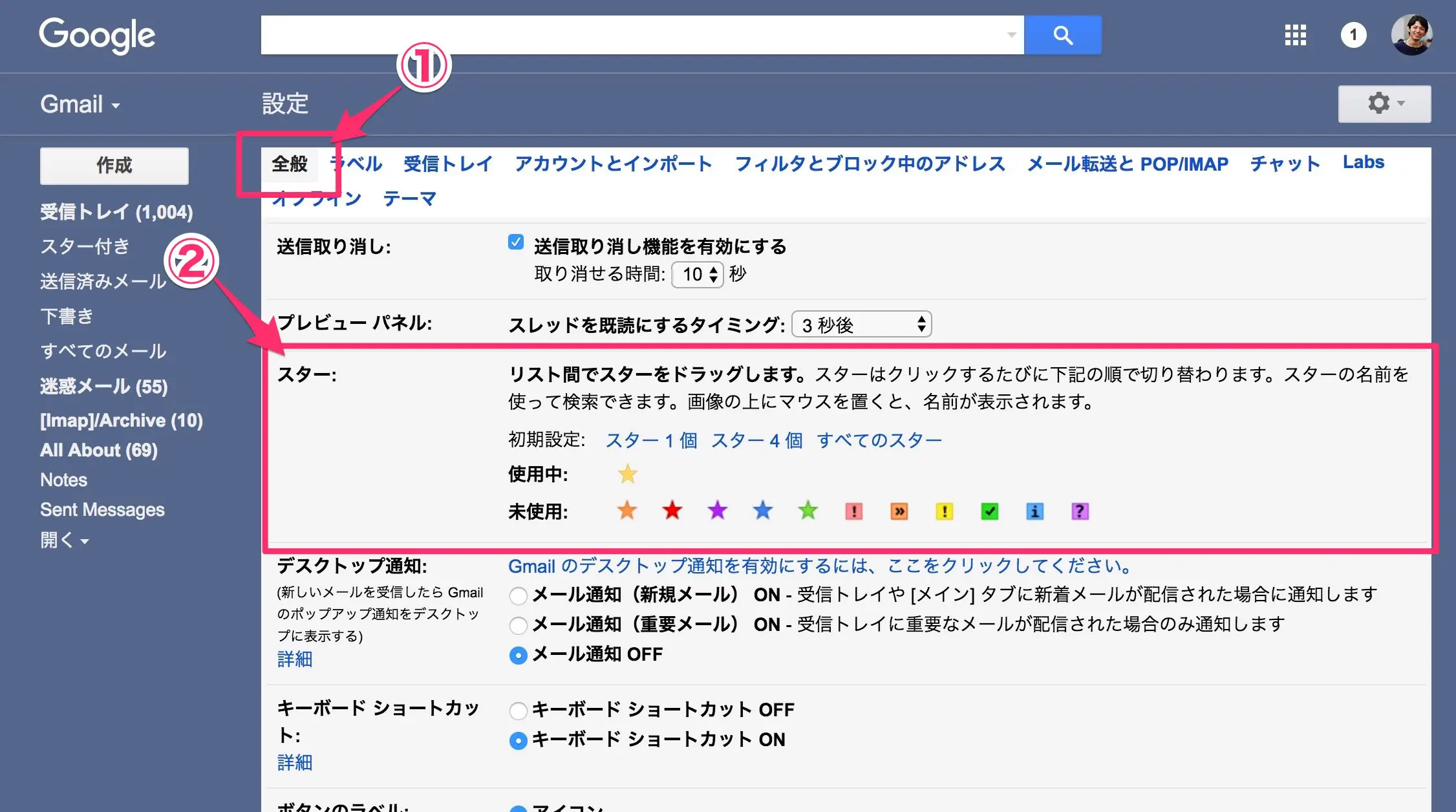The image size is (1456, 812).
Task: Open the account profile avatar
Action: (1411, 35)
